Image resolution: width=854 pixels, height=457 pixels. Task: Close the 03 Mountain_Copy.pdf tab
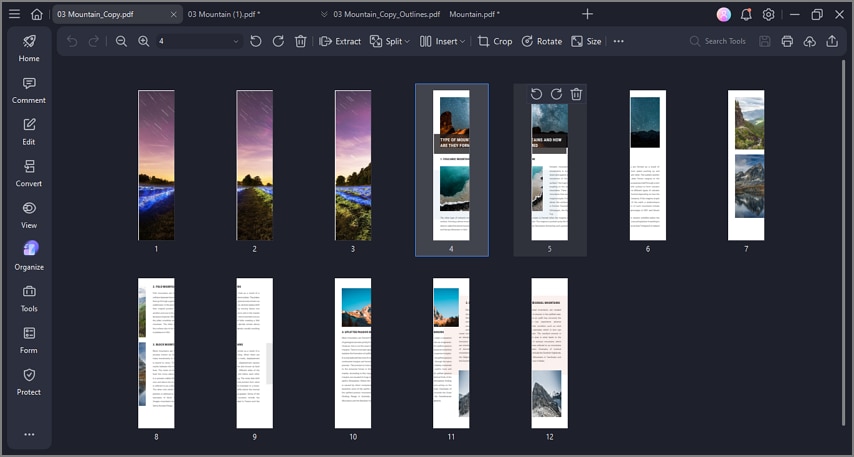coord(174,14)
